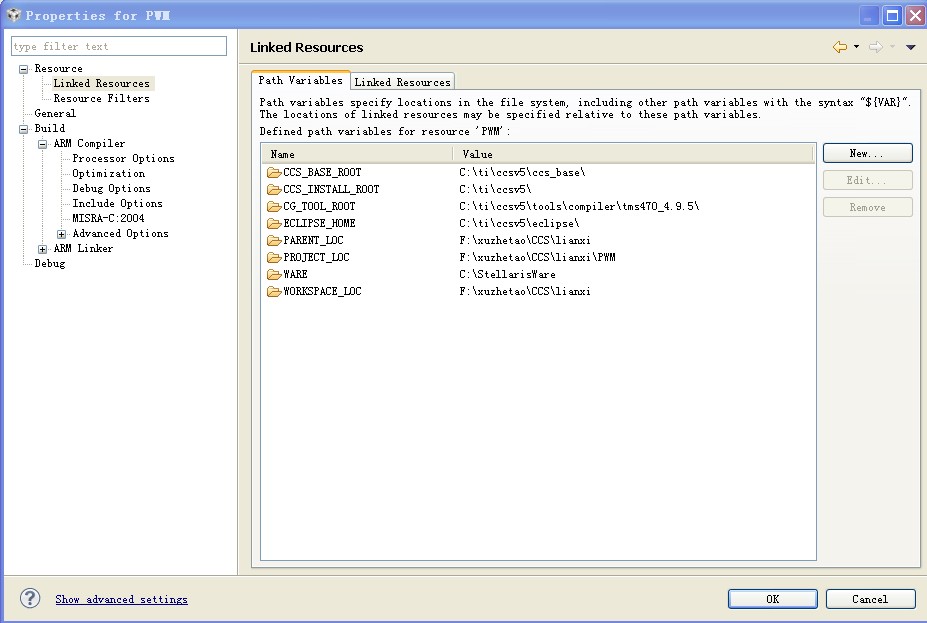The image size is (927, 623).
Task: Click the ECLIPSE_HOME folder icon
Action: (274, 223)
